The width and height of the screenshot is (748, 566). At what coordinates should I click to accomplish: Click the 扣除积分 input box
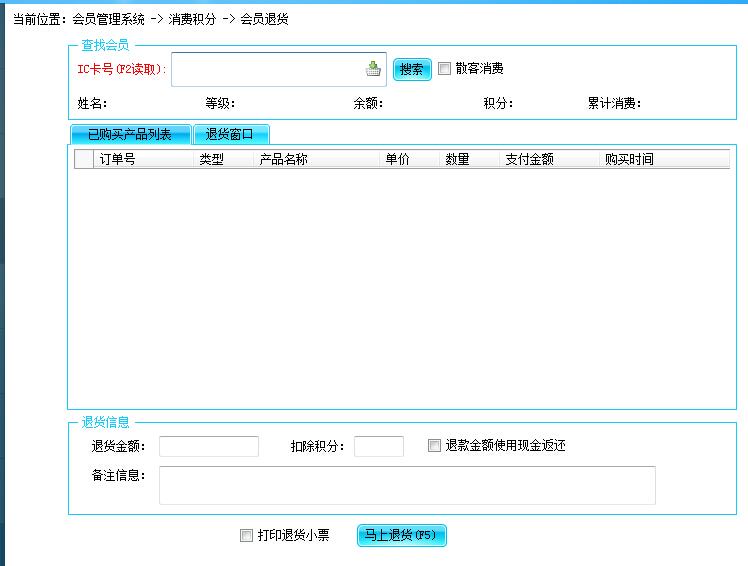(378, 446)
